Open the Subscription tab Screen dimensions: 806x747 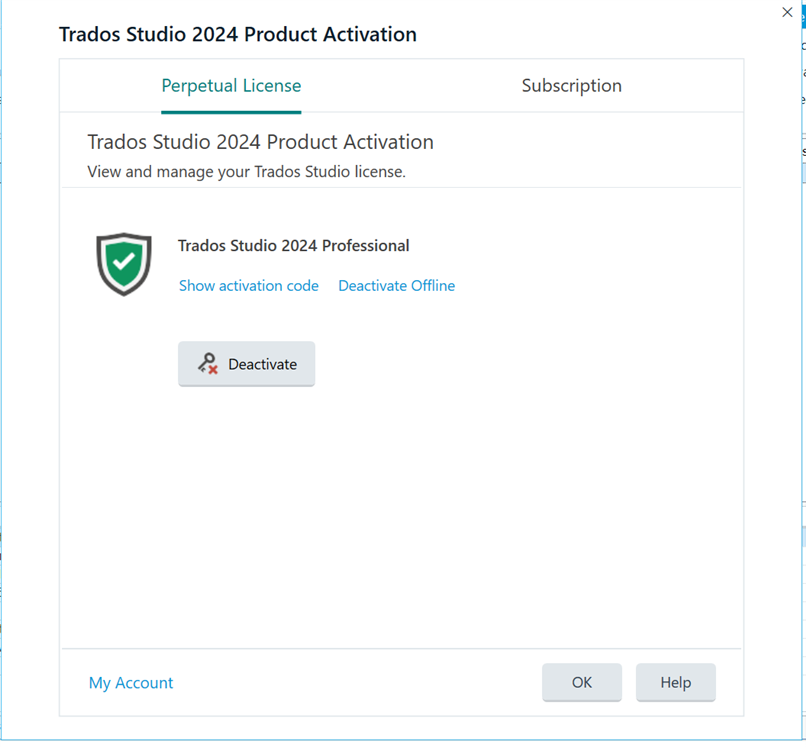point(572,85)
